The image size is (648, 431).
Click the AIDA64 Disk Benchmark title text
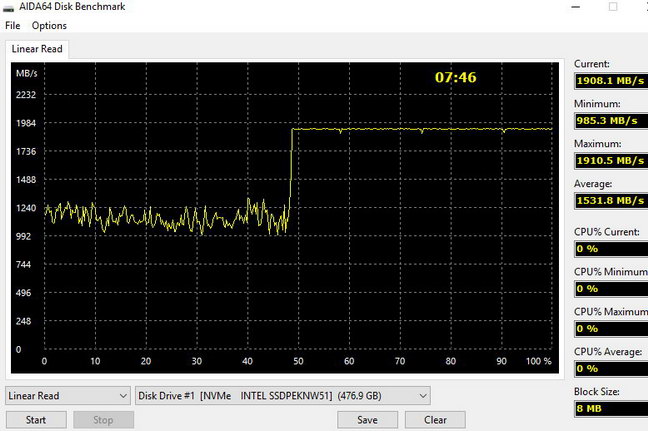[72, 7]
